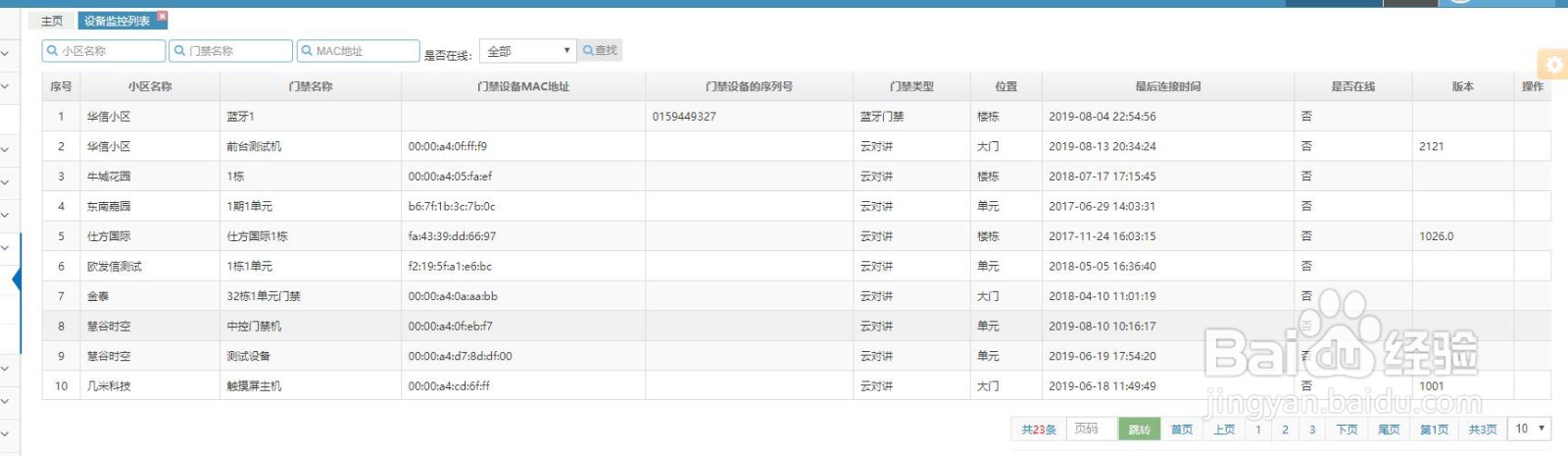Click 东南嘉园 community cell
The width and height of the screenshot is (1568, 456).
[x=150, y=206]
